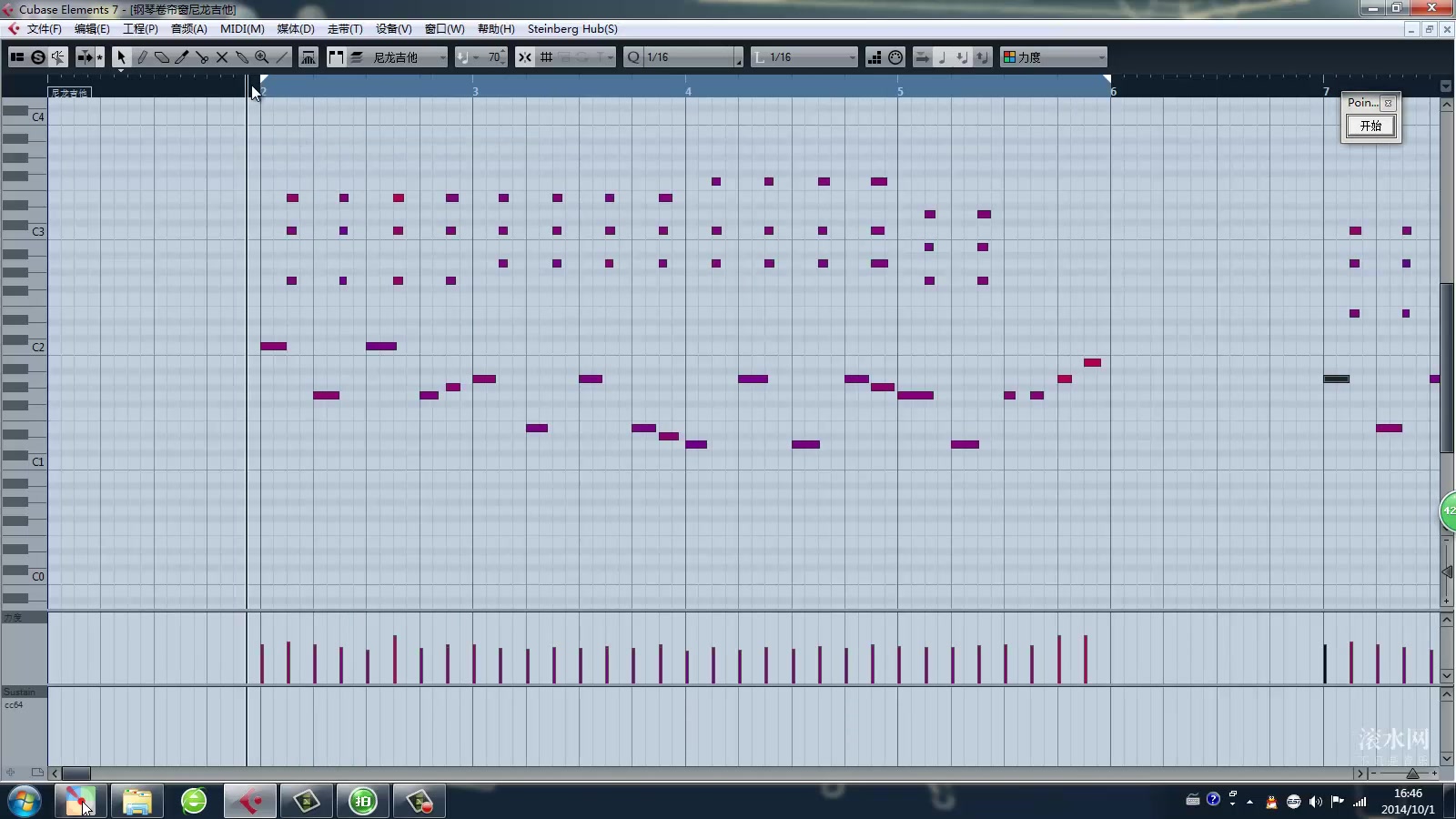Click the vertical scrollbar thumb
Image resolution: width=1456 pixels, height=819 pixels.
point(1446,369)
